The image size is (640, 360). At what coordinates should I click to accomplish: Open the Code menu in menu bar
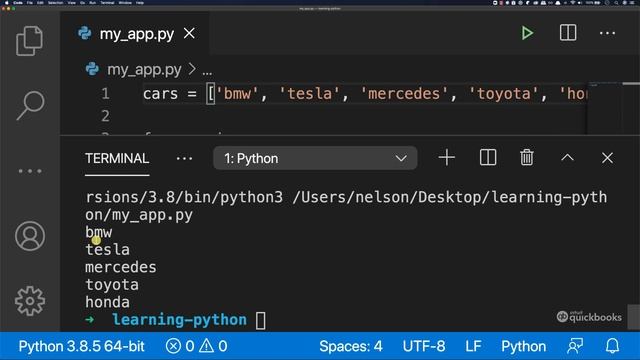[18, 2]
